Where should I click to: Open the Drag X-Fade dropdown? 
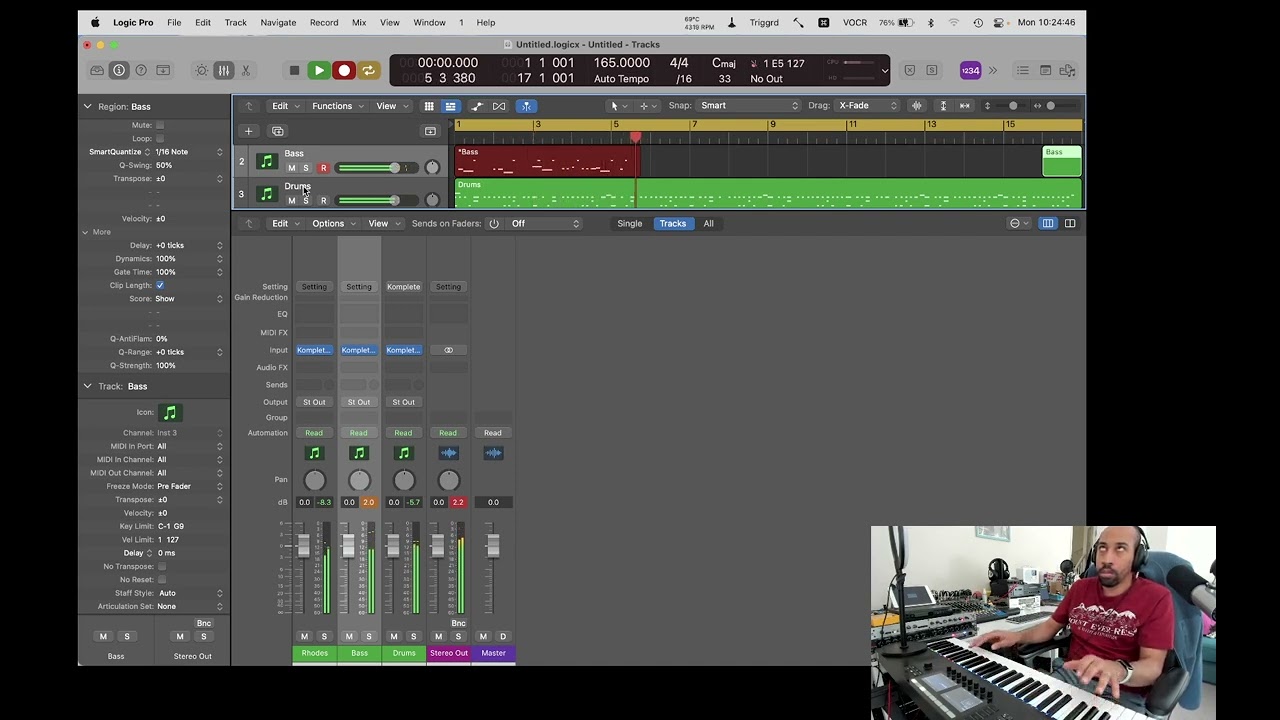tap(867, 106)
